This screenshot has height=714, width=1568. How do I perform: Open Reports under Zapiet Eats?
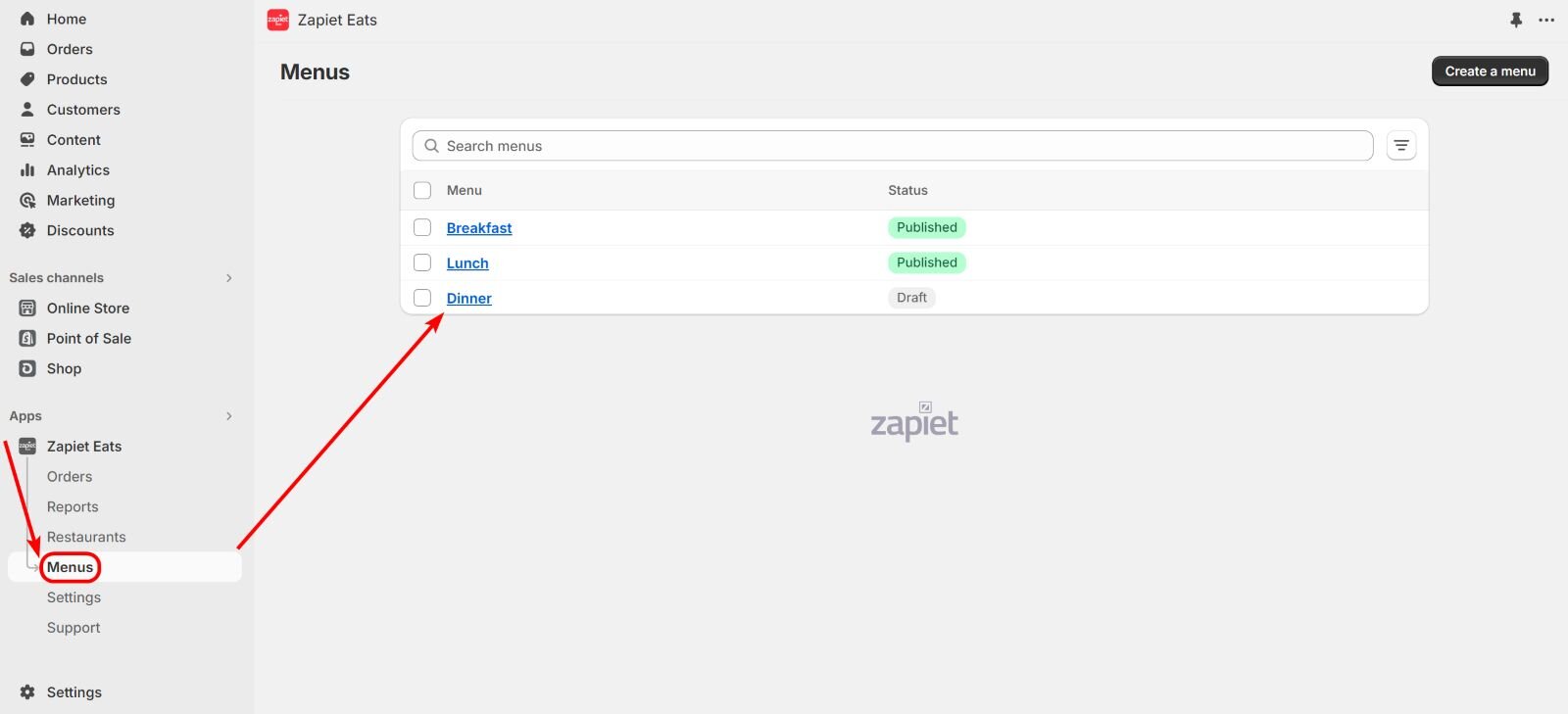73,506
